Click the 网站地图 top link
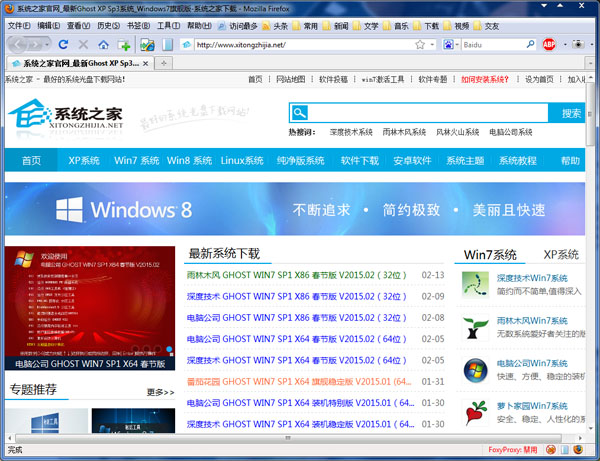The image size is (600, 461). (290, 79)
